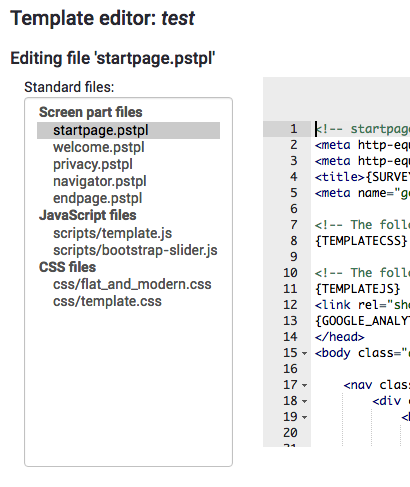Click line number 1 in gutter
The image size is (410, 487).
[293, 129]
